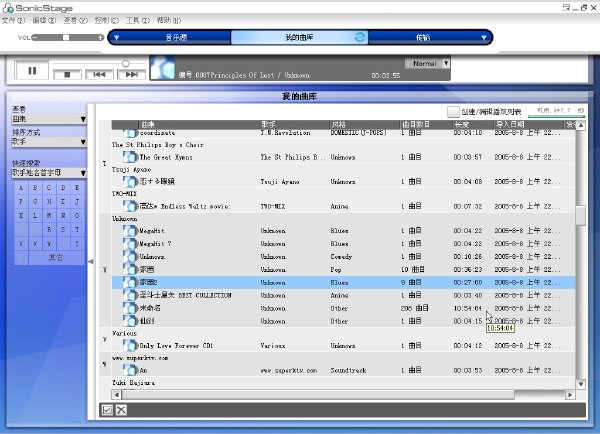Sort by the 风格 column header
Viewport: 600px width, 434px height.
(364, 124)
